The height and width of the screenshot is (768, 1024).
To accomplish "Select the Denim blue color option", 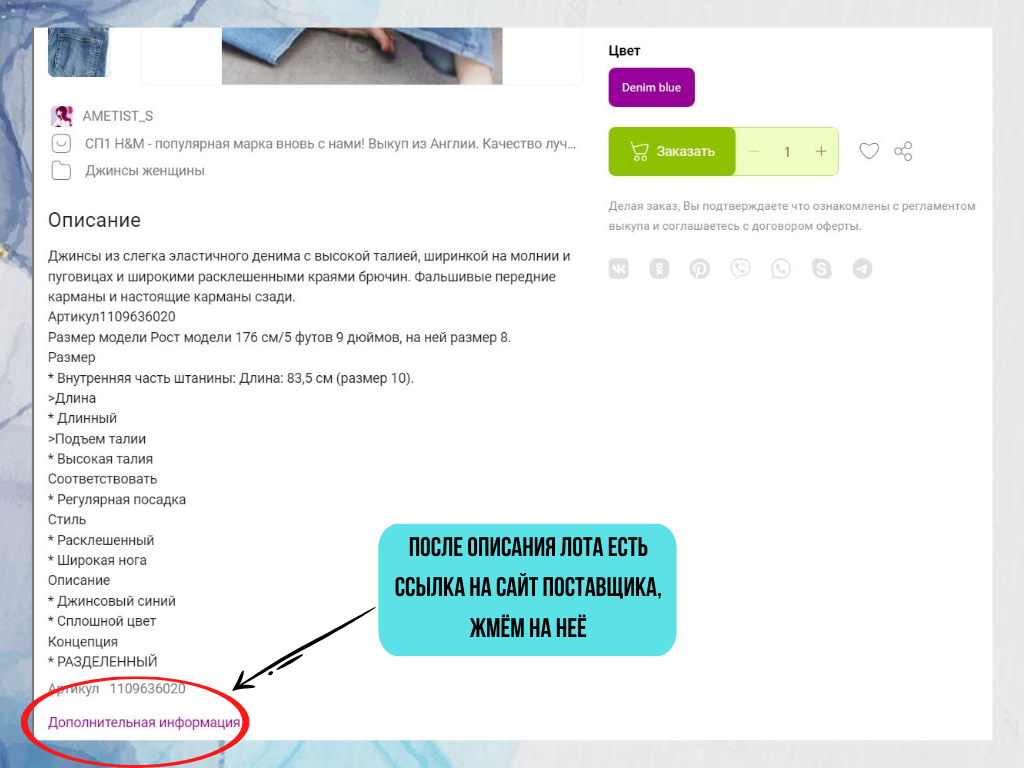I will [651, 88].
